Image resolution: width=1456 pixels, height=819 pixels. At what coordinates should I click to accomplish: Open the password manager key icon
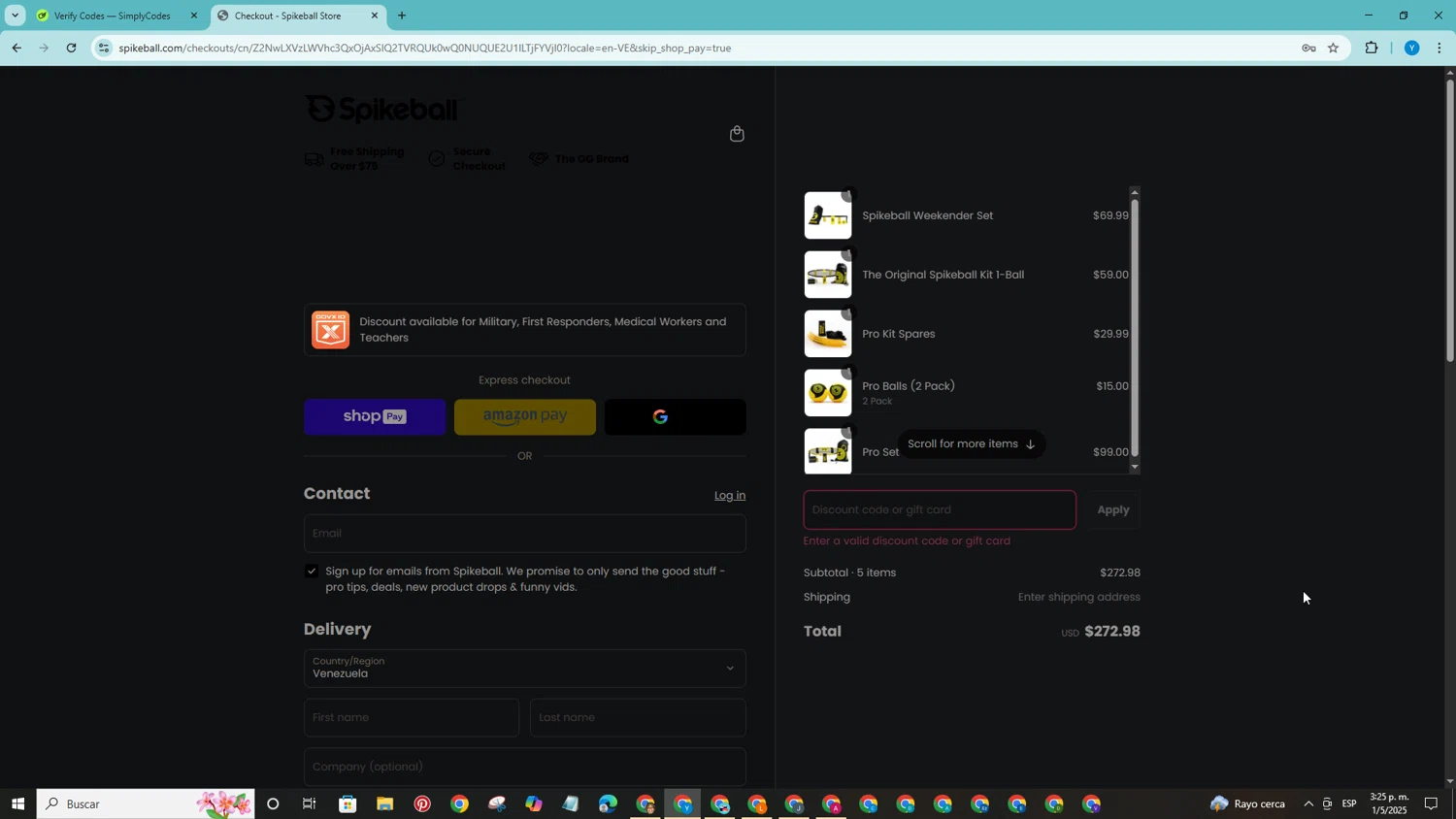coord(1307,48)
